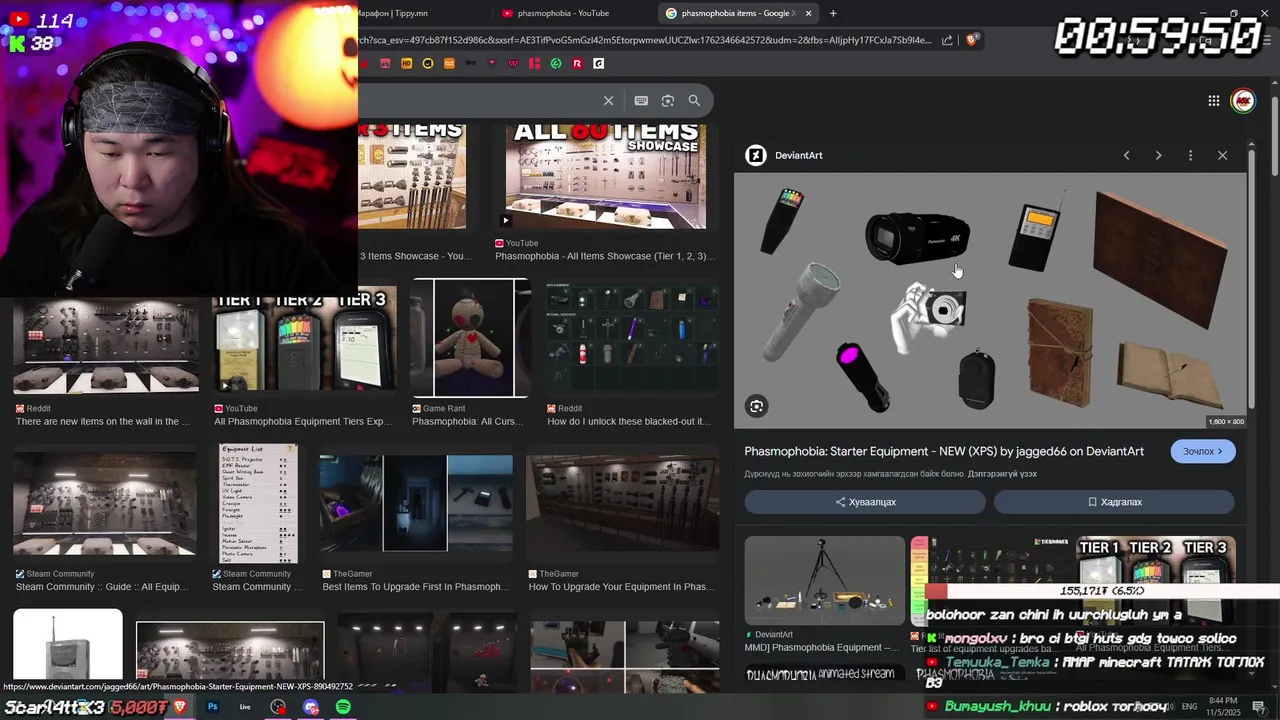Click 'How do I unlock these blacked-out it...' caption

click(x=629, y=422)
